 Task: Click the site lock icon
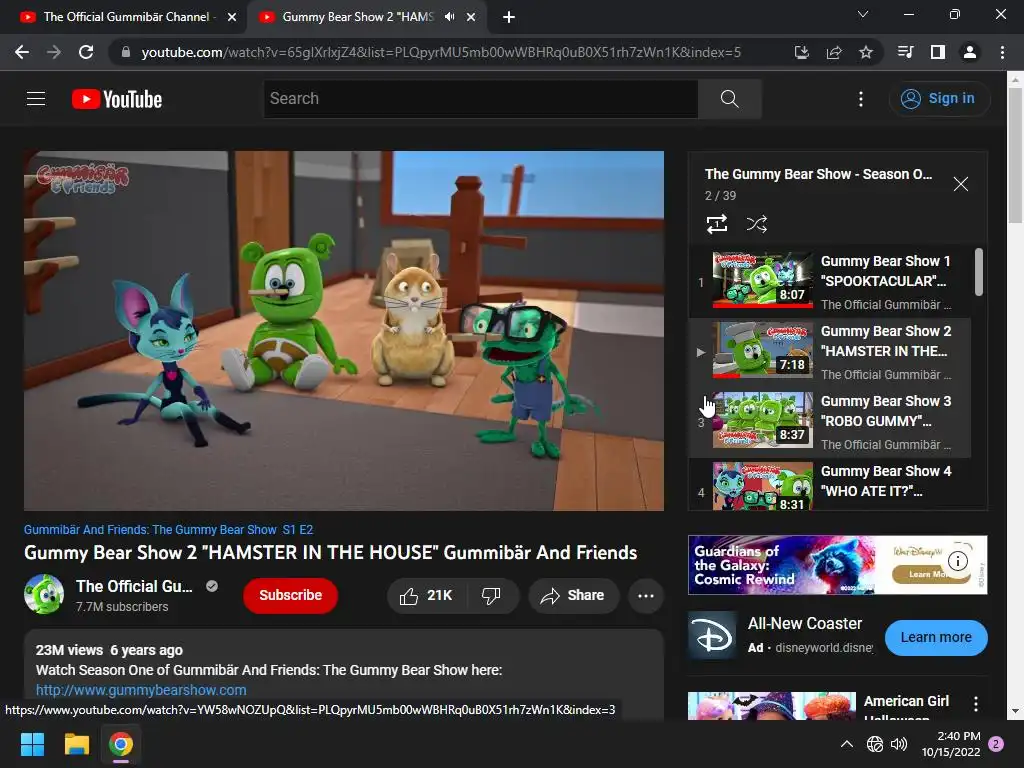[x=126, y=52]
